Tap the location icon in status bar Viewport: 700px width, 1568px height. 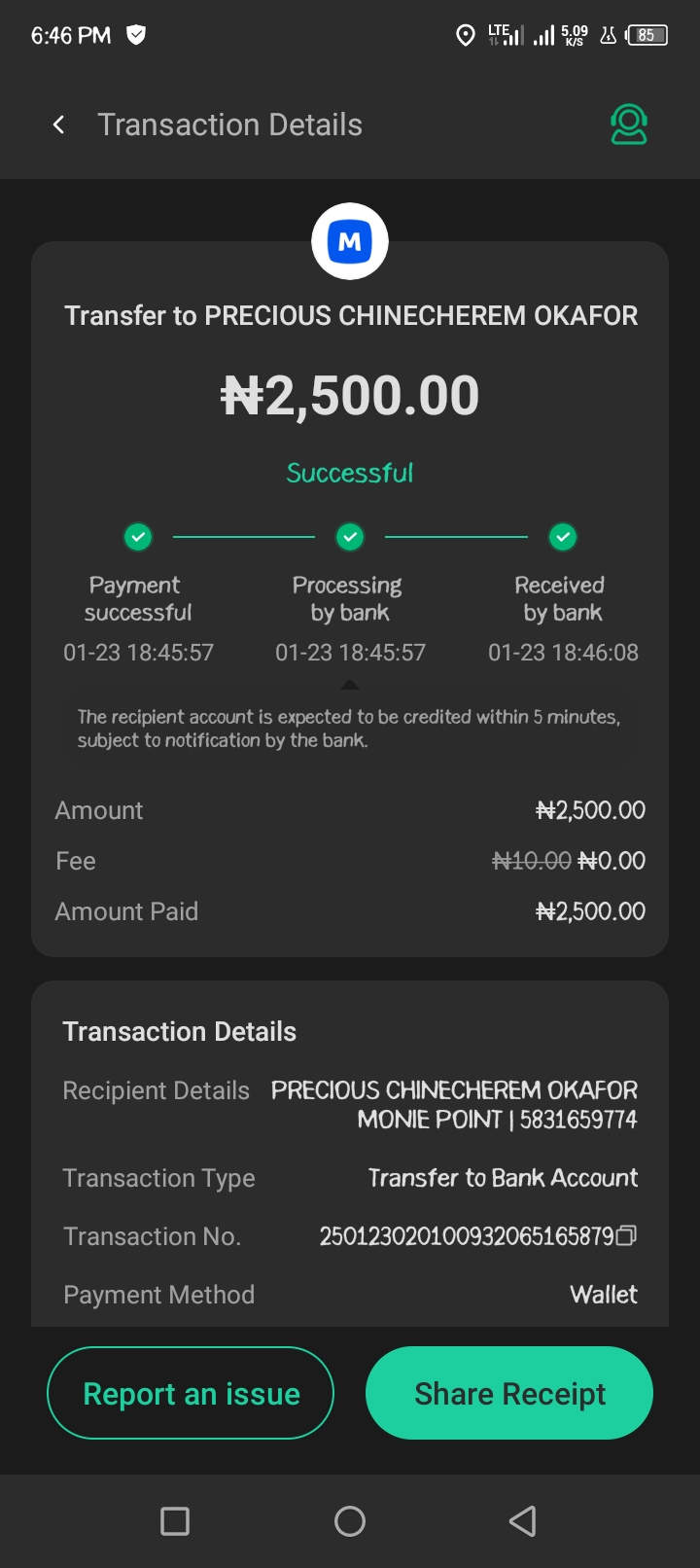[466, 36]
